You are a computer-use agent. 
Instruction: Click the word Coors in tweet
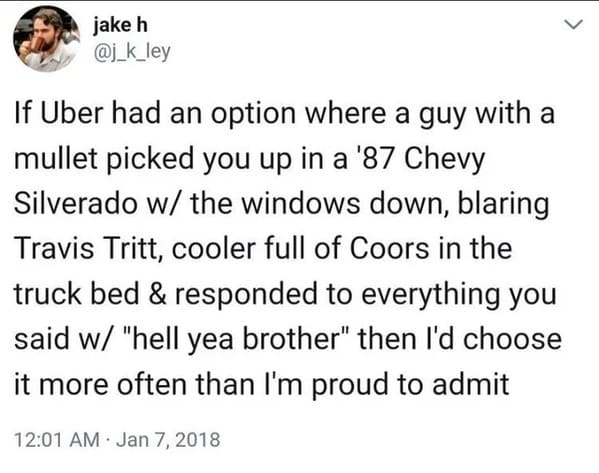(390, 249)
